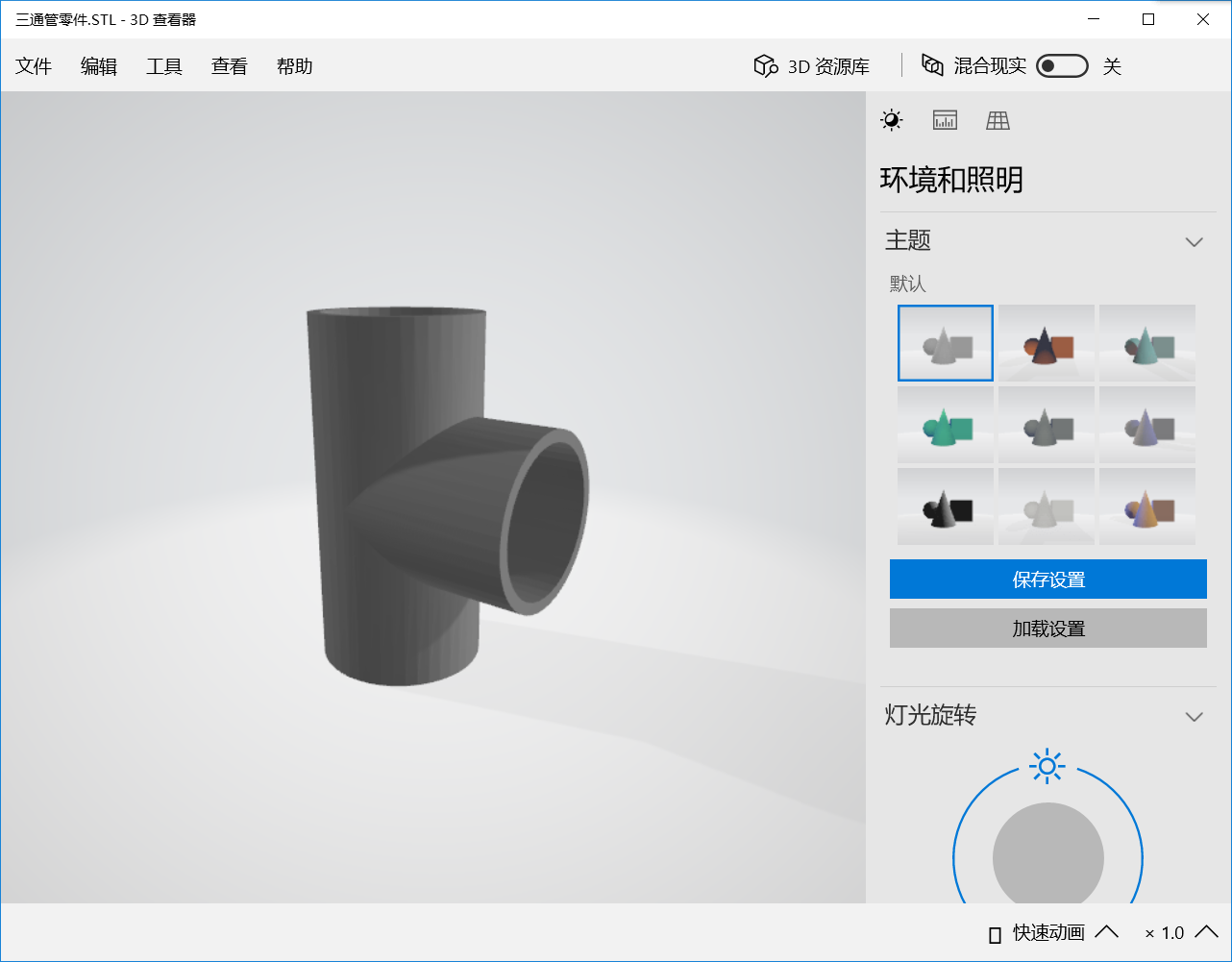Adjust the light rotation dial control
The width and height of the screenshot is (1232, 962).
1046,855
